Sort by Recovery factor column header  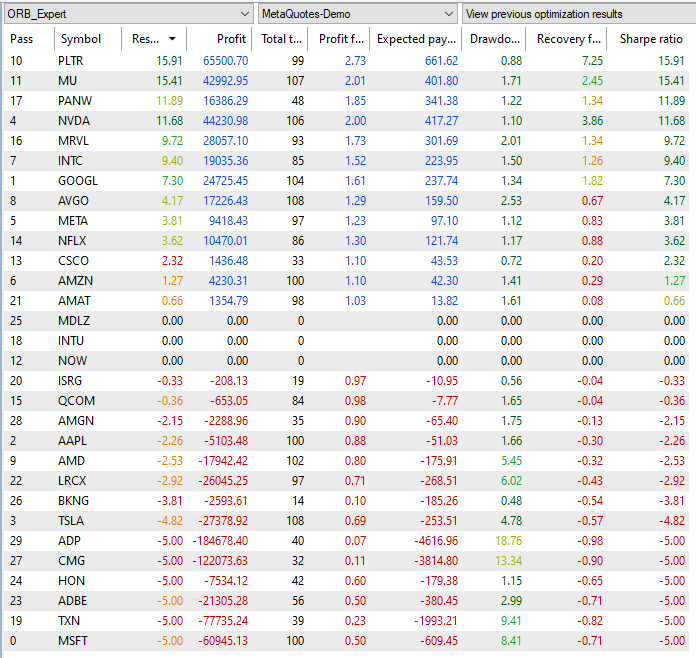coord(566,39)
